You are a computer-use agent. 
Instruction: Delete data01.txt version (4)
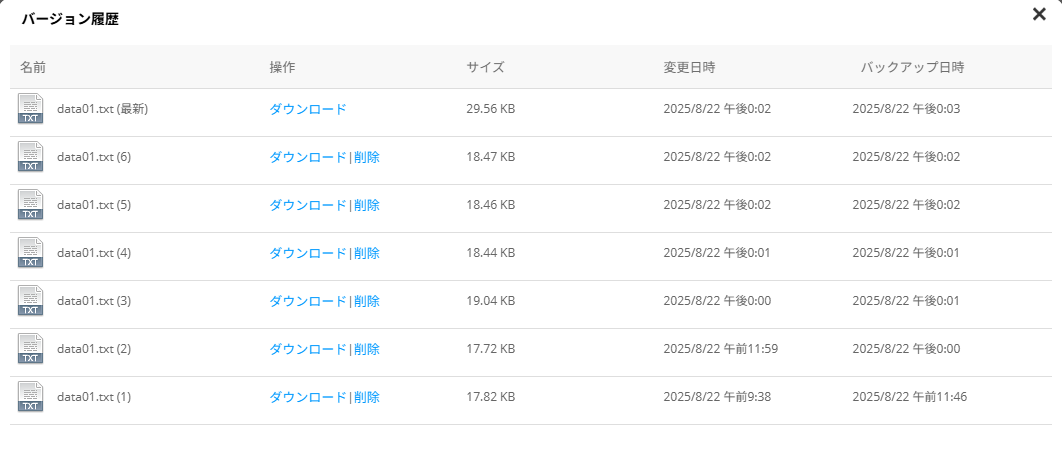pyautogui.click(x=367, y=253)
